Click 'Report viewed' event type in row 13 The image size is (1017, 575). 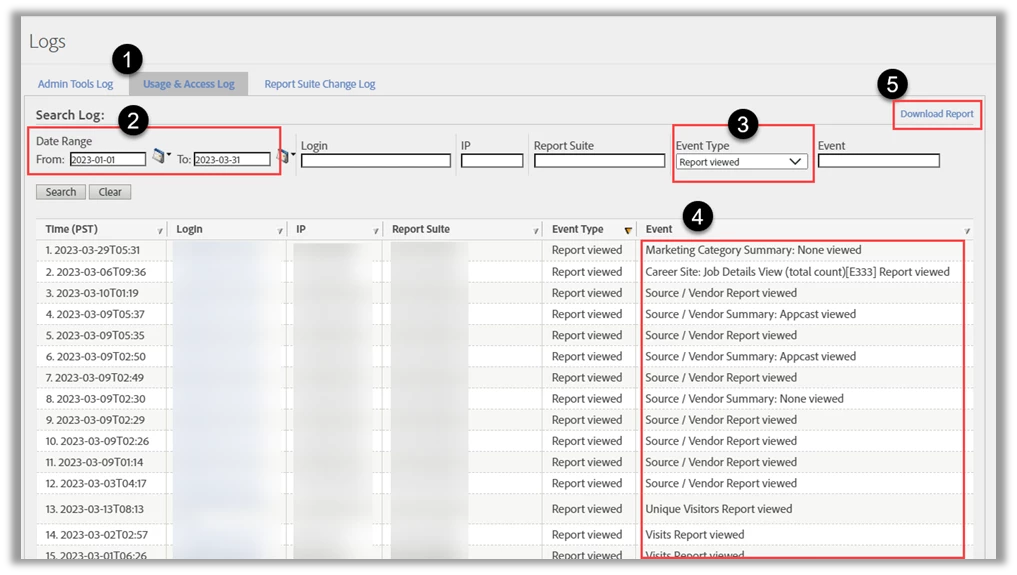(586, 510)
